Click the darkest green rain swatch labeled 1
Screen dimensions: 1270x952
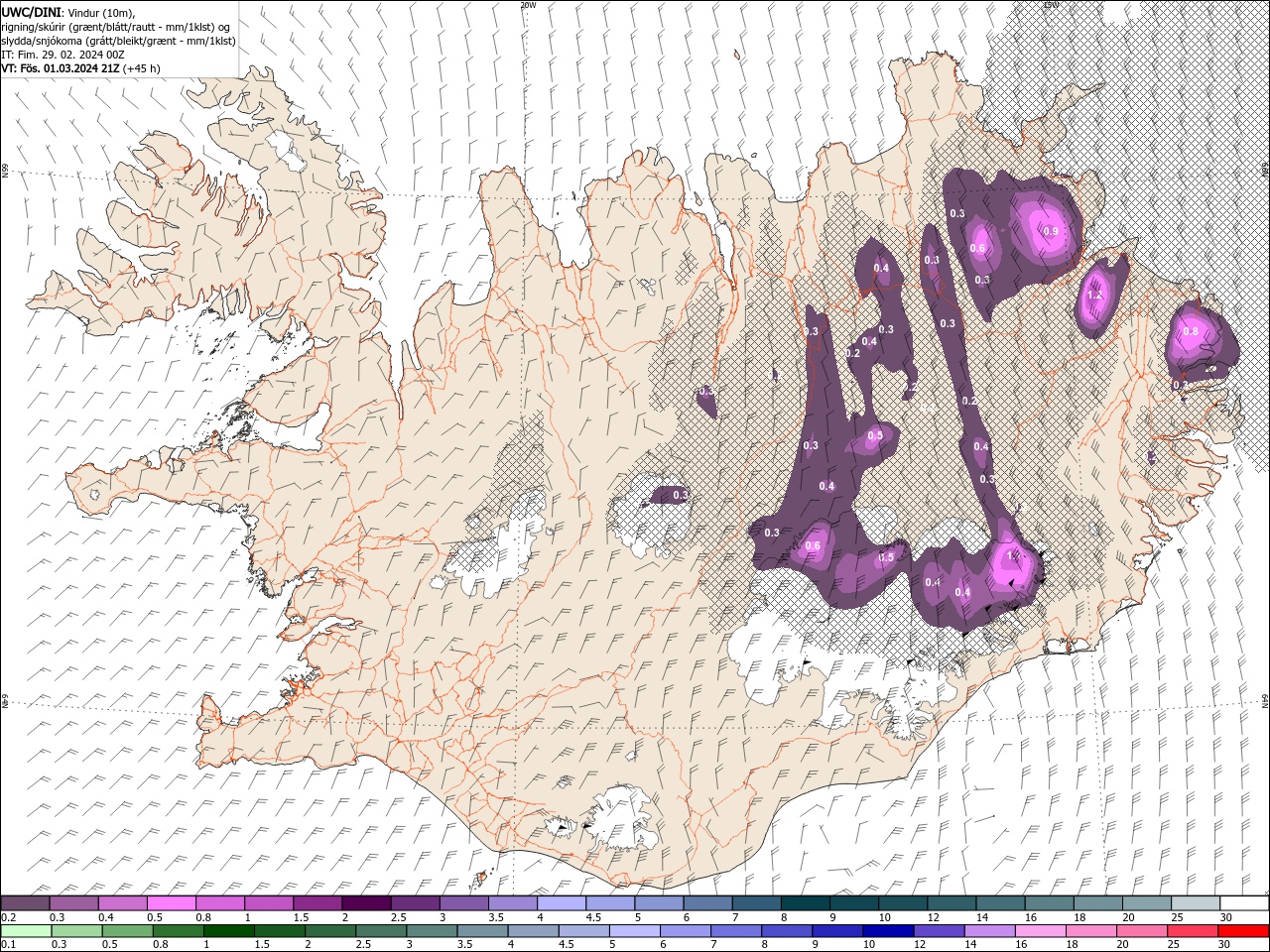[x=229, y=931]
